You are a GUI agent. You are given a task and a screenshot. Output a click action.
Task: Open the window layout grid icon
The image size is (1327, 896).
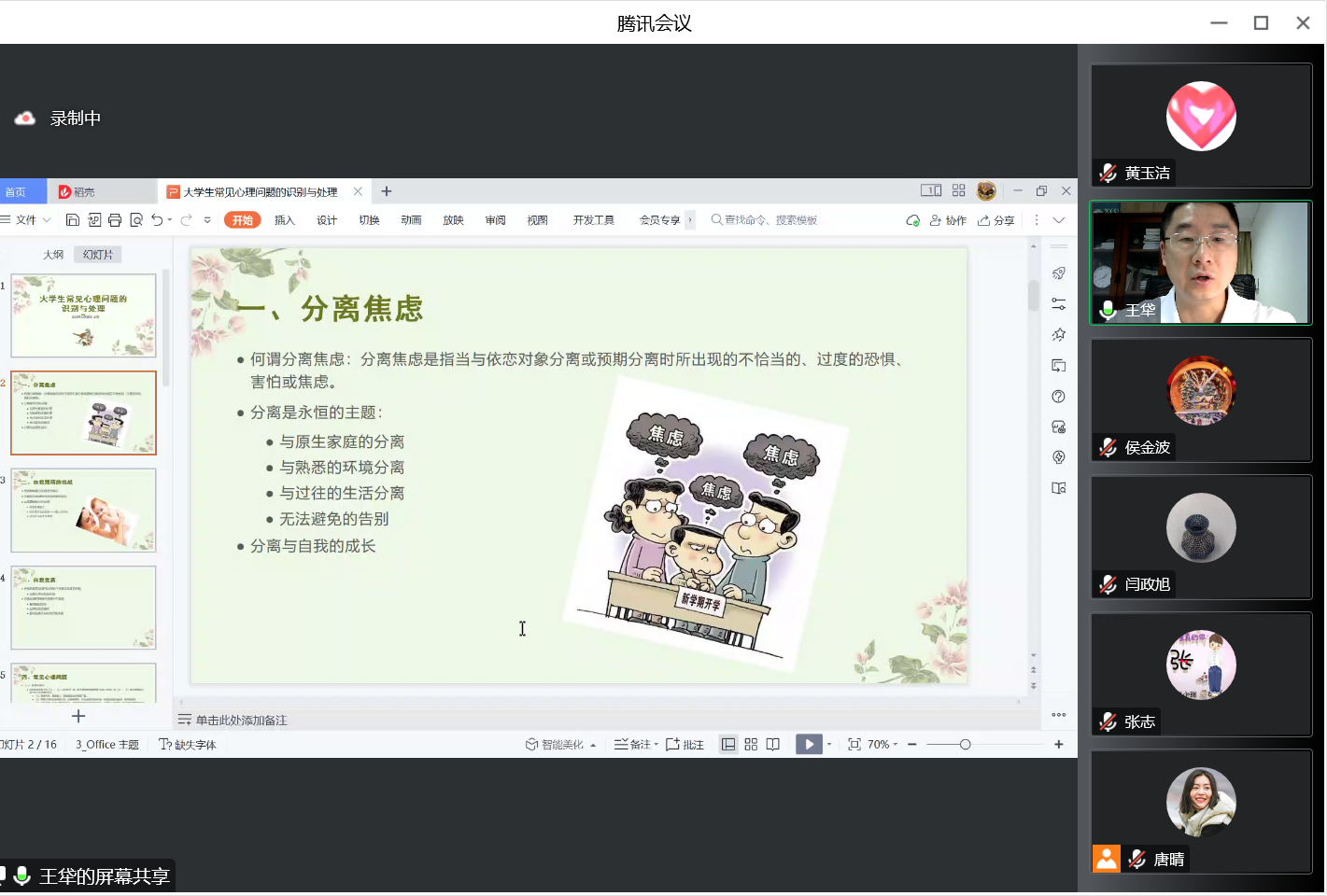[959, 190]
